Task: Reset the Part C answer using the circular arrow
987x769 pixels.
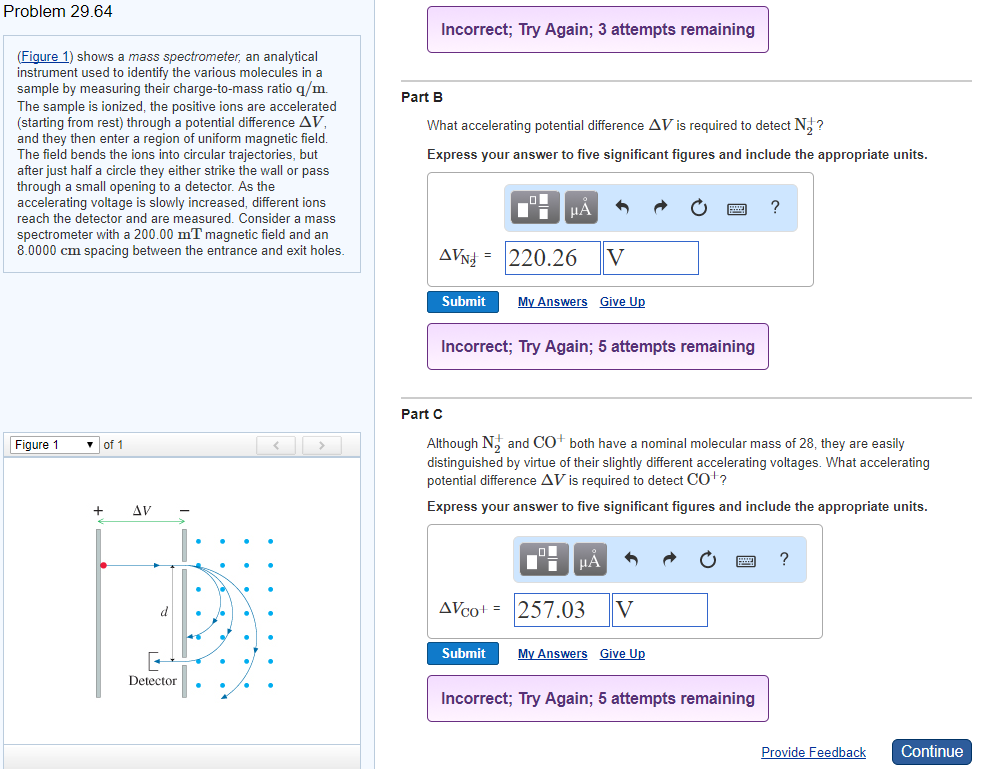Action: pos(707,559)
